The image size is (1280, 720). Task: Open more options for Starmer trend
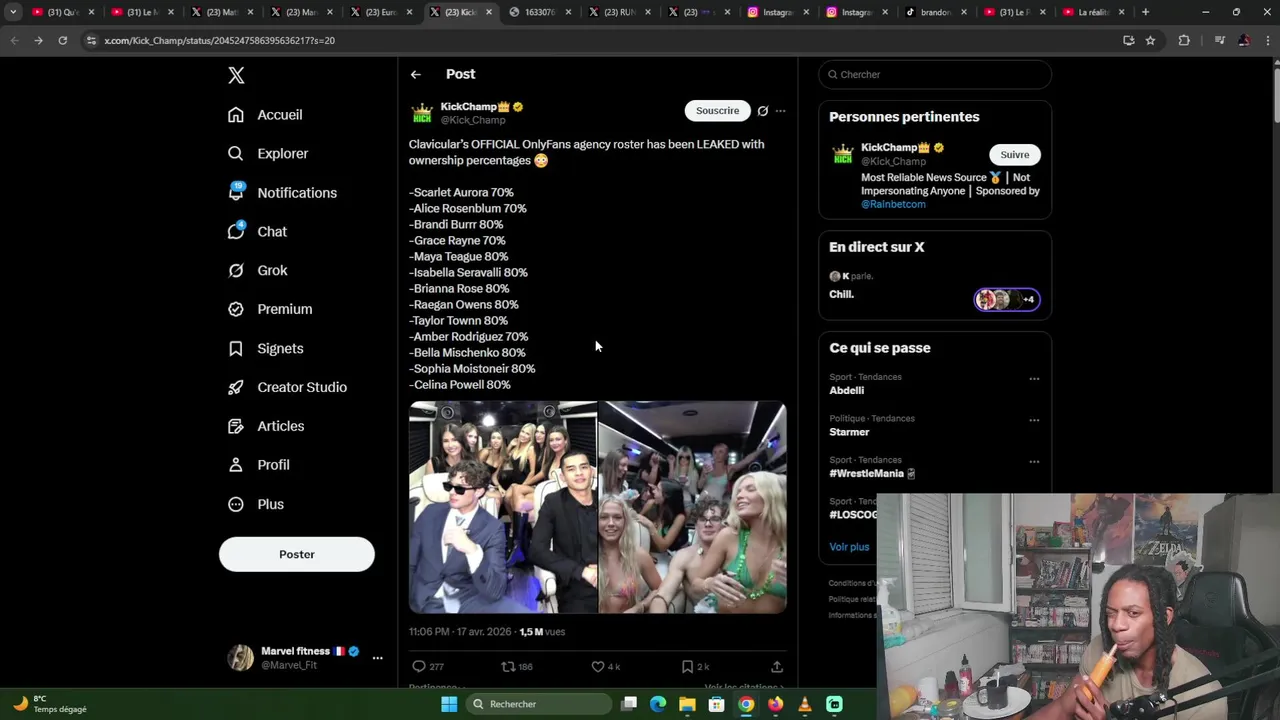pos(1034,421)
